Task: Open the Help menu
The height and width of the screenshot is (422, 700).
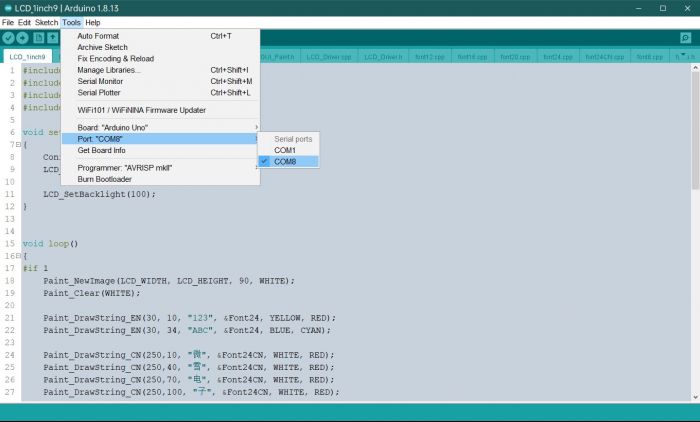Action: pos(93,22)
